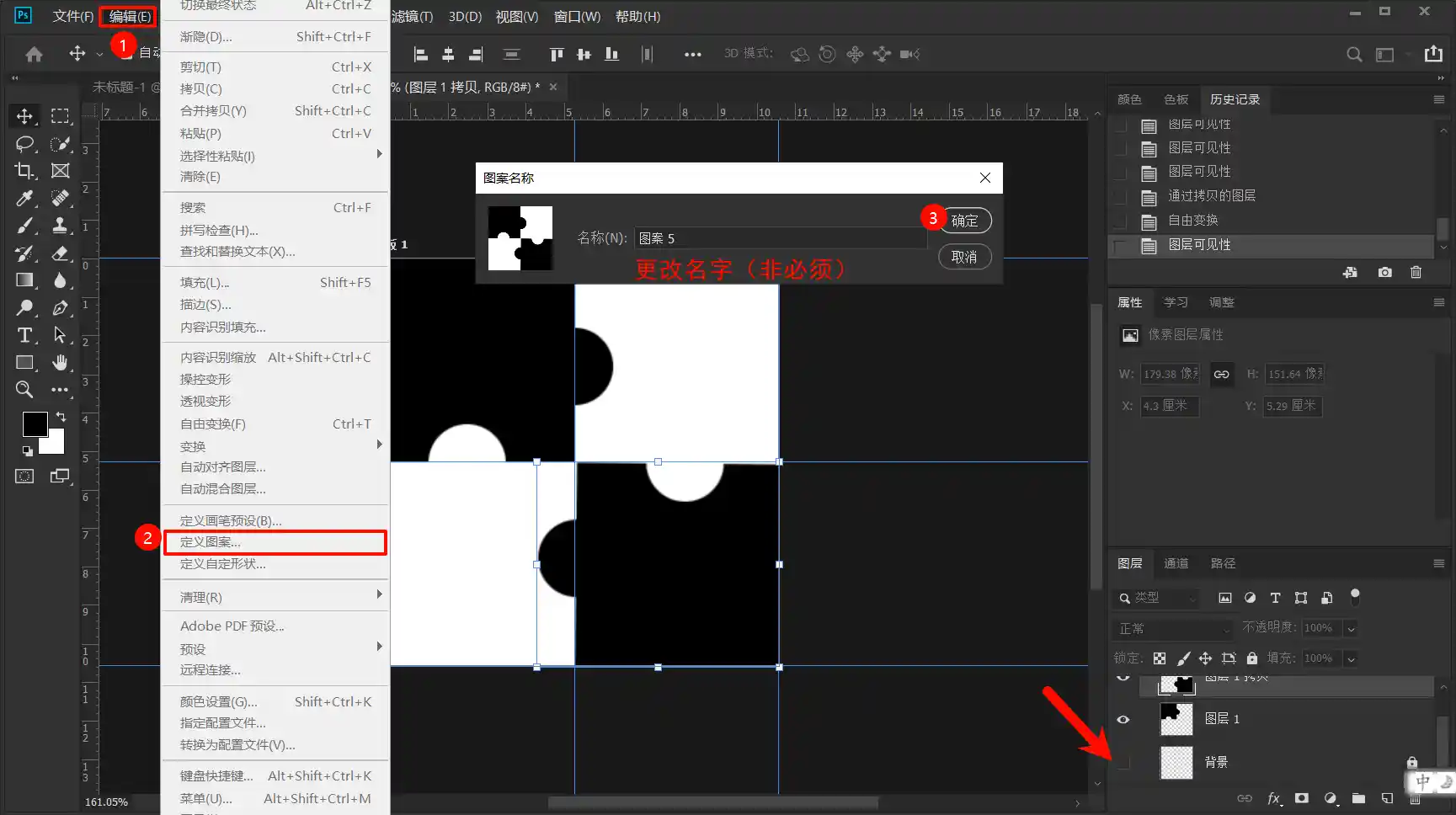Select the Move tool in the toolbox

[x=24, y=116]
